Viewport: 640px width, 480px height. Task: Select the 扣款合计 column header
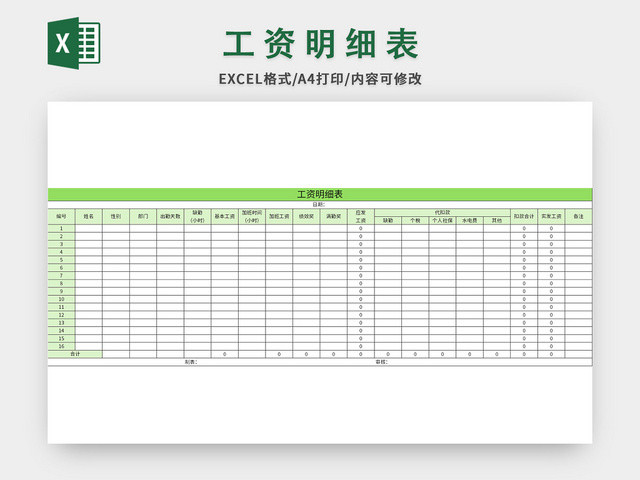click(x=524, y=216)
